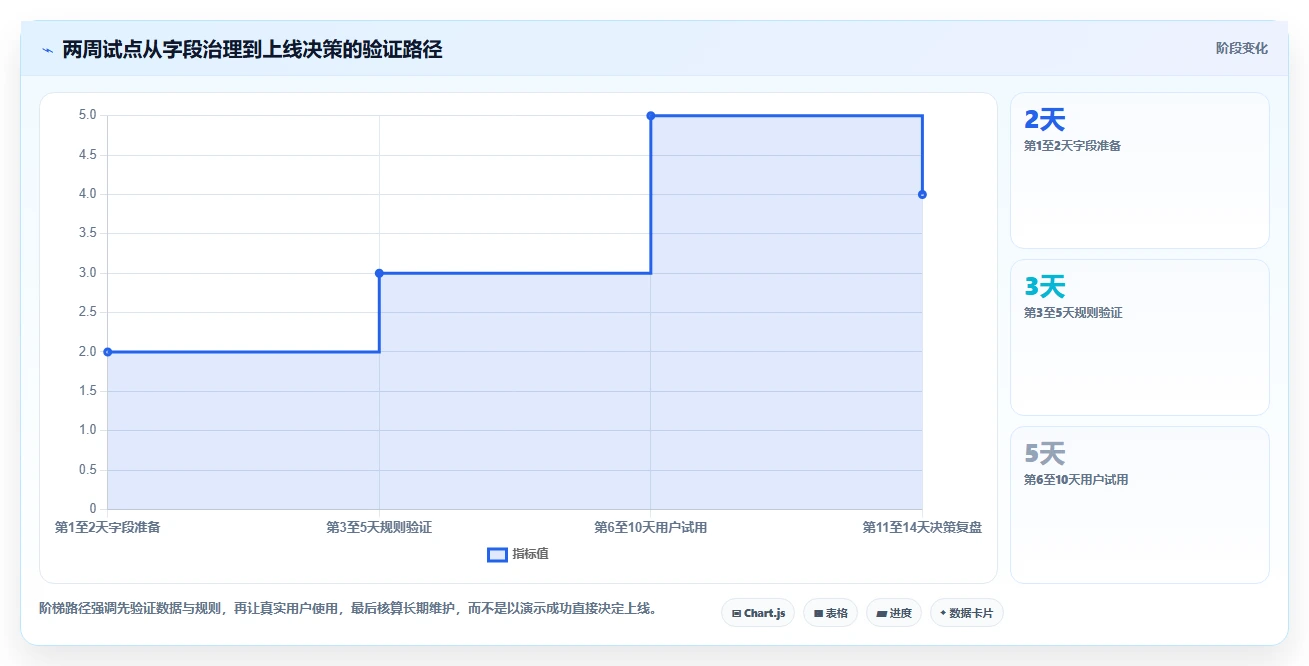Click the legend color box for 指标值

click(497, 555)
